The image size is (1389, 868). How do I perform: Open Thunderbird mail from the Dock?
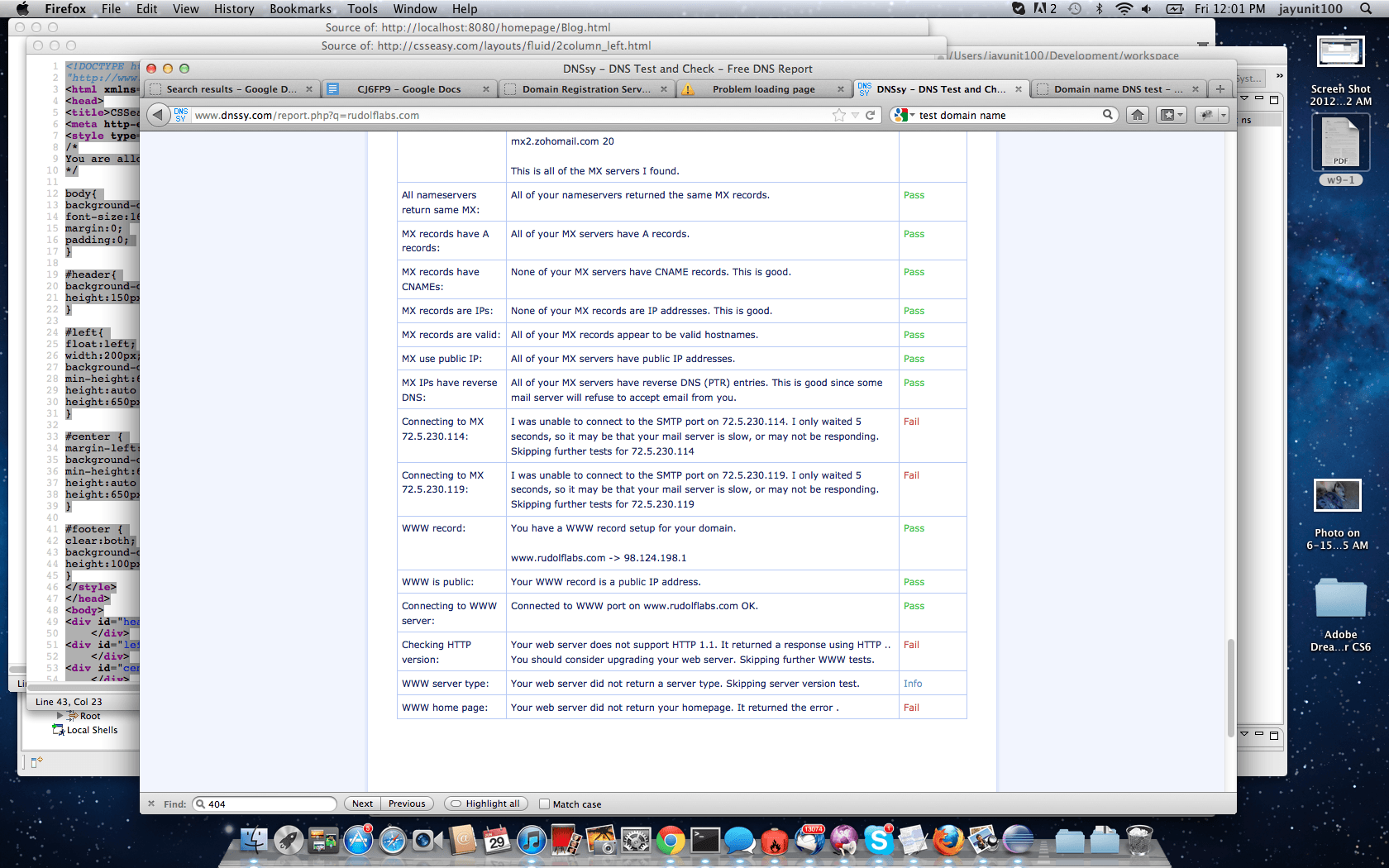coord(809,841)
